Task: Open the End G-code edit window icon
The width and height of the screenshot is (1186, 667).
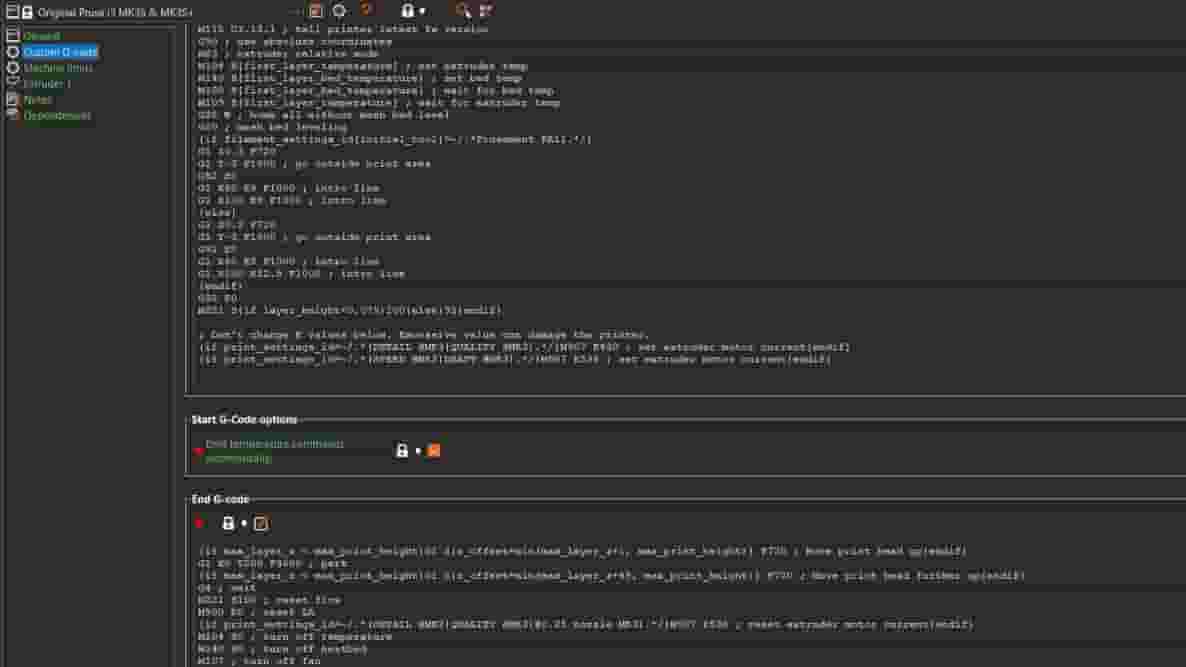Action: click(261, 523)
